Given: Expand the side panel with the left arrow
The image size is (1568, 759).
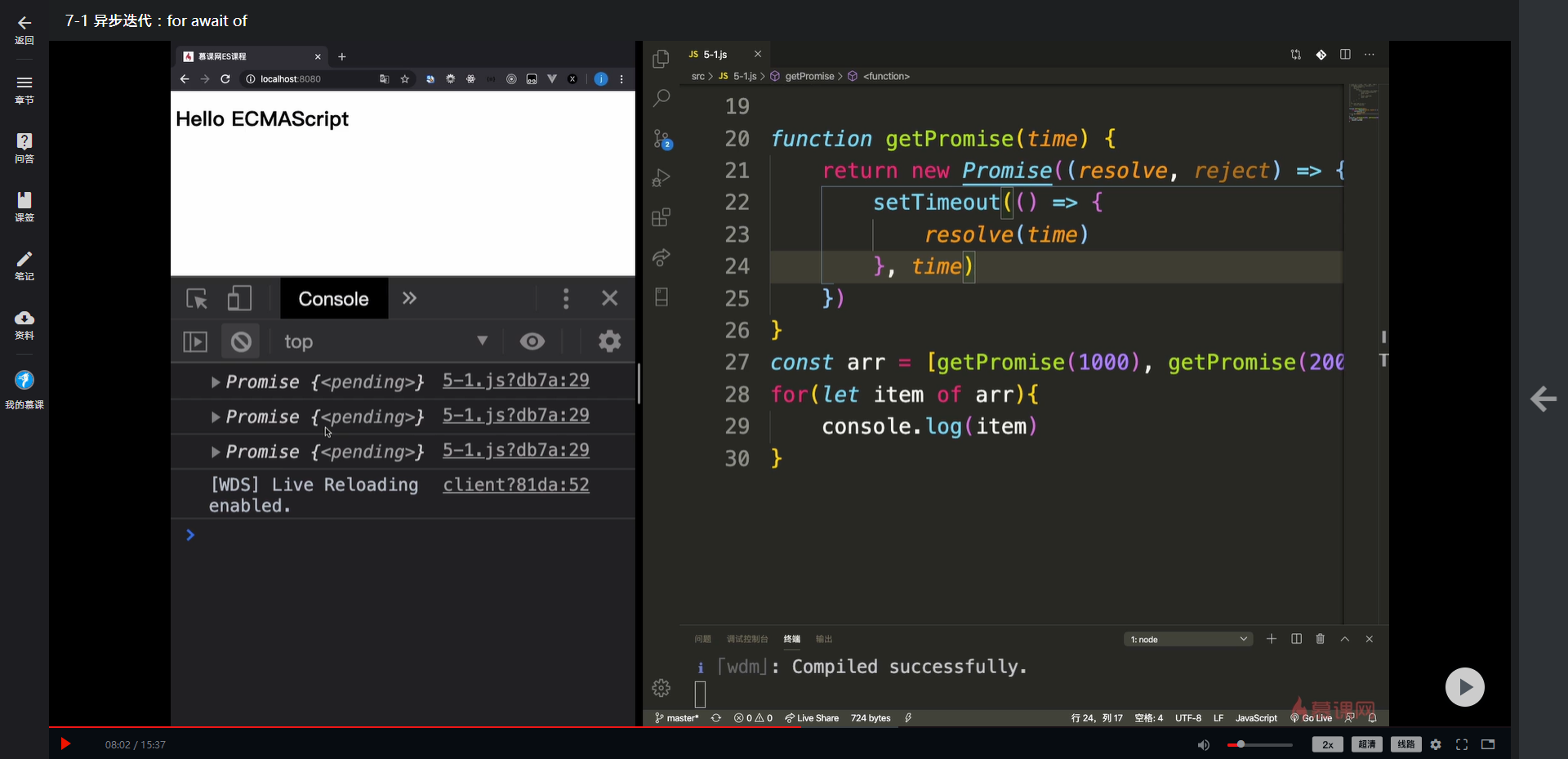Looking at the screenshot, I should tap(1543, 399).
